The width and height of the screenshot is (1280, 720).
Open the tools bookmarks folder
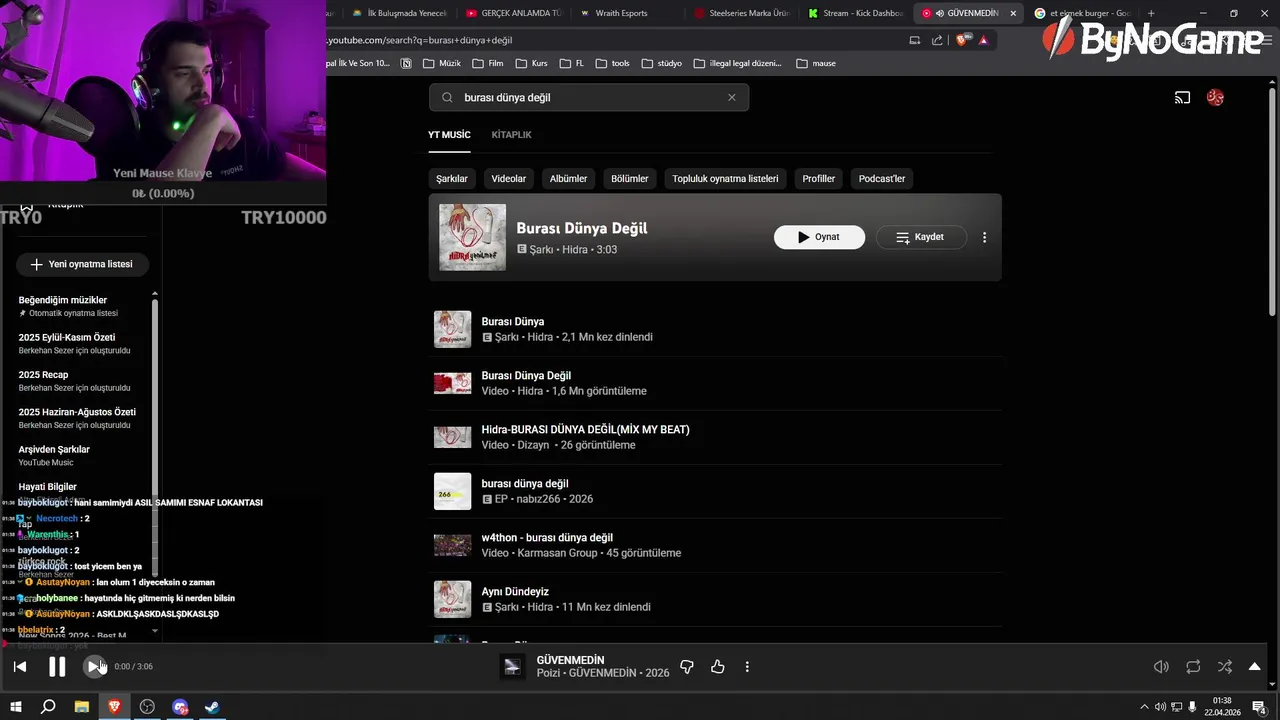[x=613, y=63]
